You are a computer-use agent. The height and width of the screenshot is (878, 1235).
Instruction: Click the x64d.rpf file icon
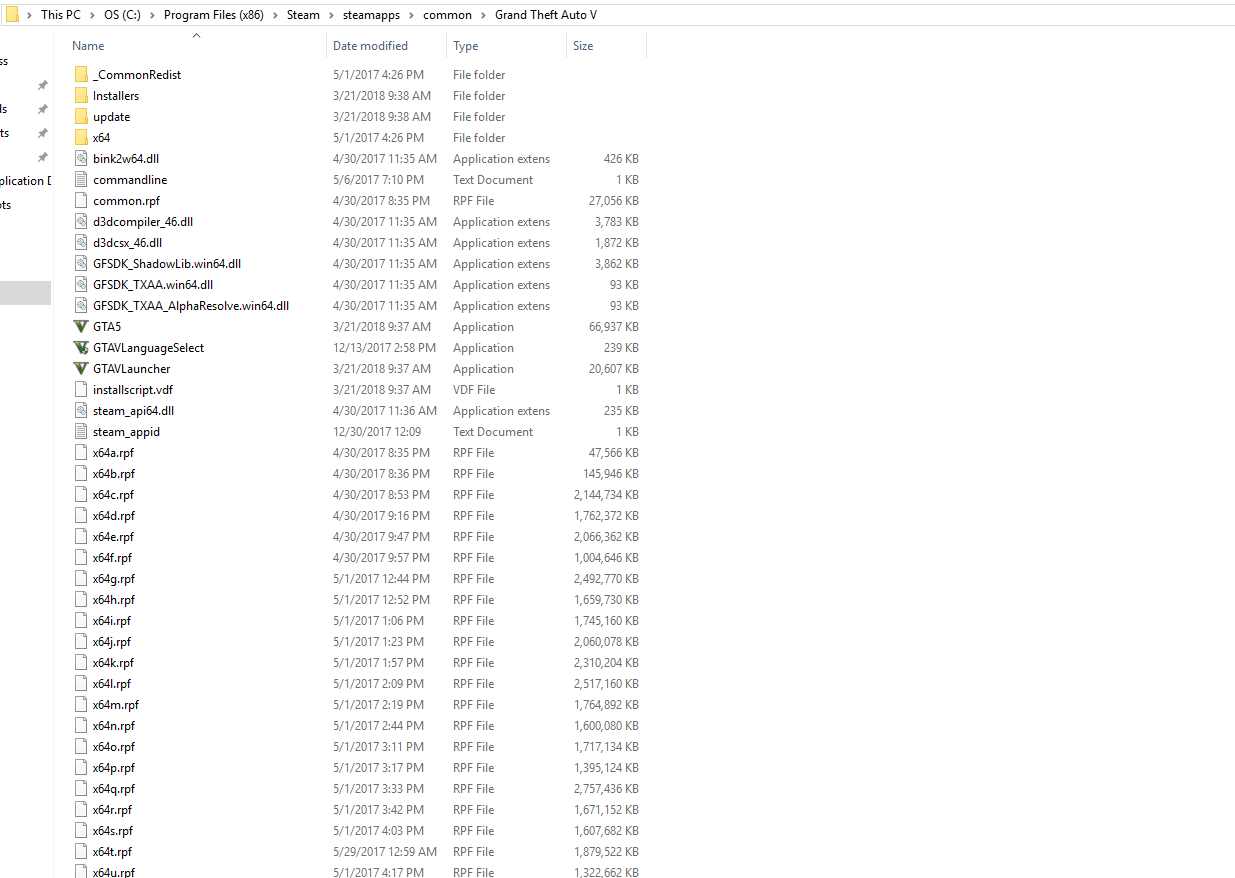[x=81, y=516]
